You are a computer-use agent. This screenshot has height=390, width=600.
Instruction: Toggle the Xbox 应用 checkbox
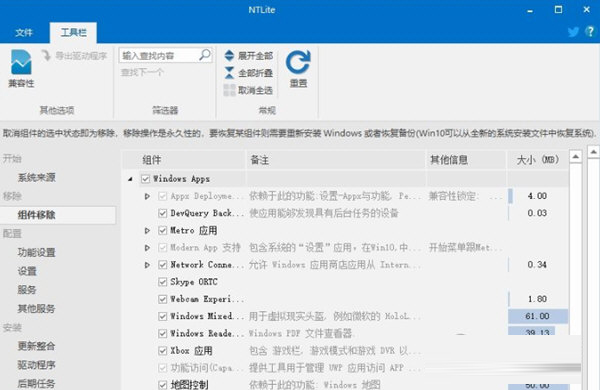click(163, 351)
